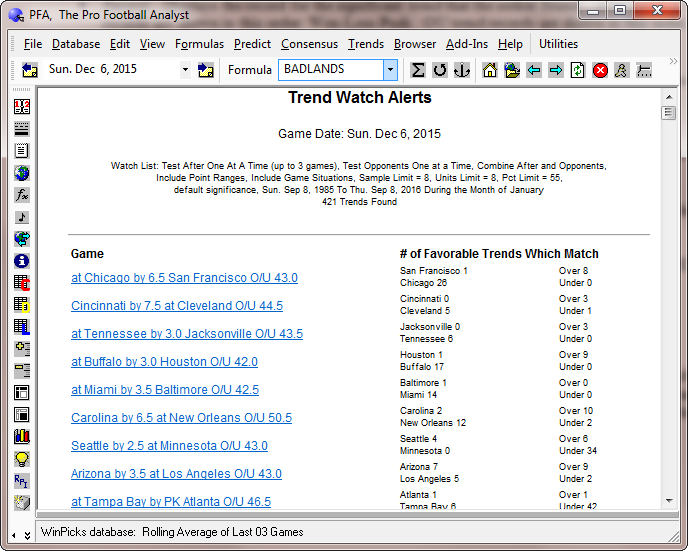Click the sidebar left scroll arrow
Image resolution: width=688 pixels, height=551 pixels.
14,535
